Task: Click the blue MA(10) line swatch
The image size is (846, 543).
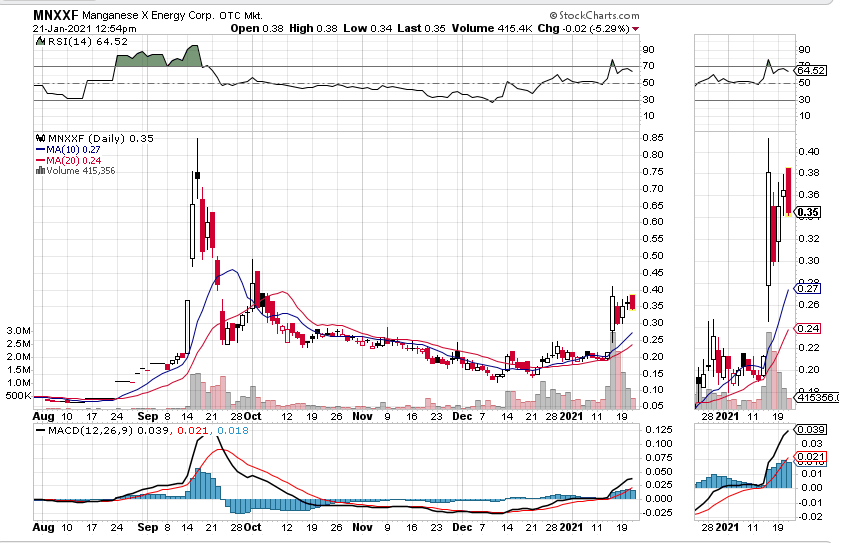Action: pyautogui.click(x=40, y=150)
